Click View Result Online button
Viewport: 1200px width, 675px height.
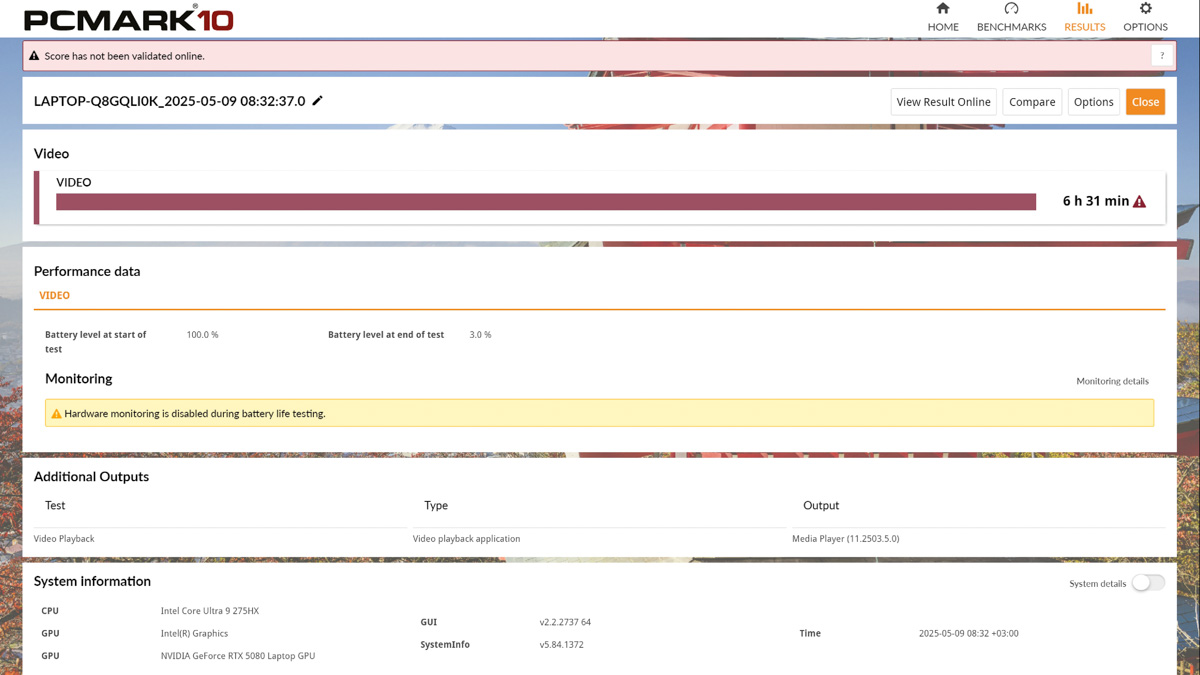pos(943,102)
